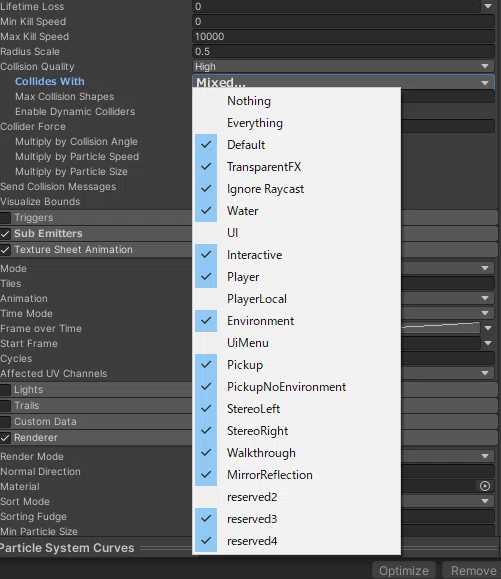
Task: Open the Sort Mode dropdown arrow
Action: (485, 501)
